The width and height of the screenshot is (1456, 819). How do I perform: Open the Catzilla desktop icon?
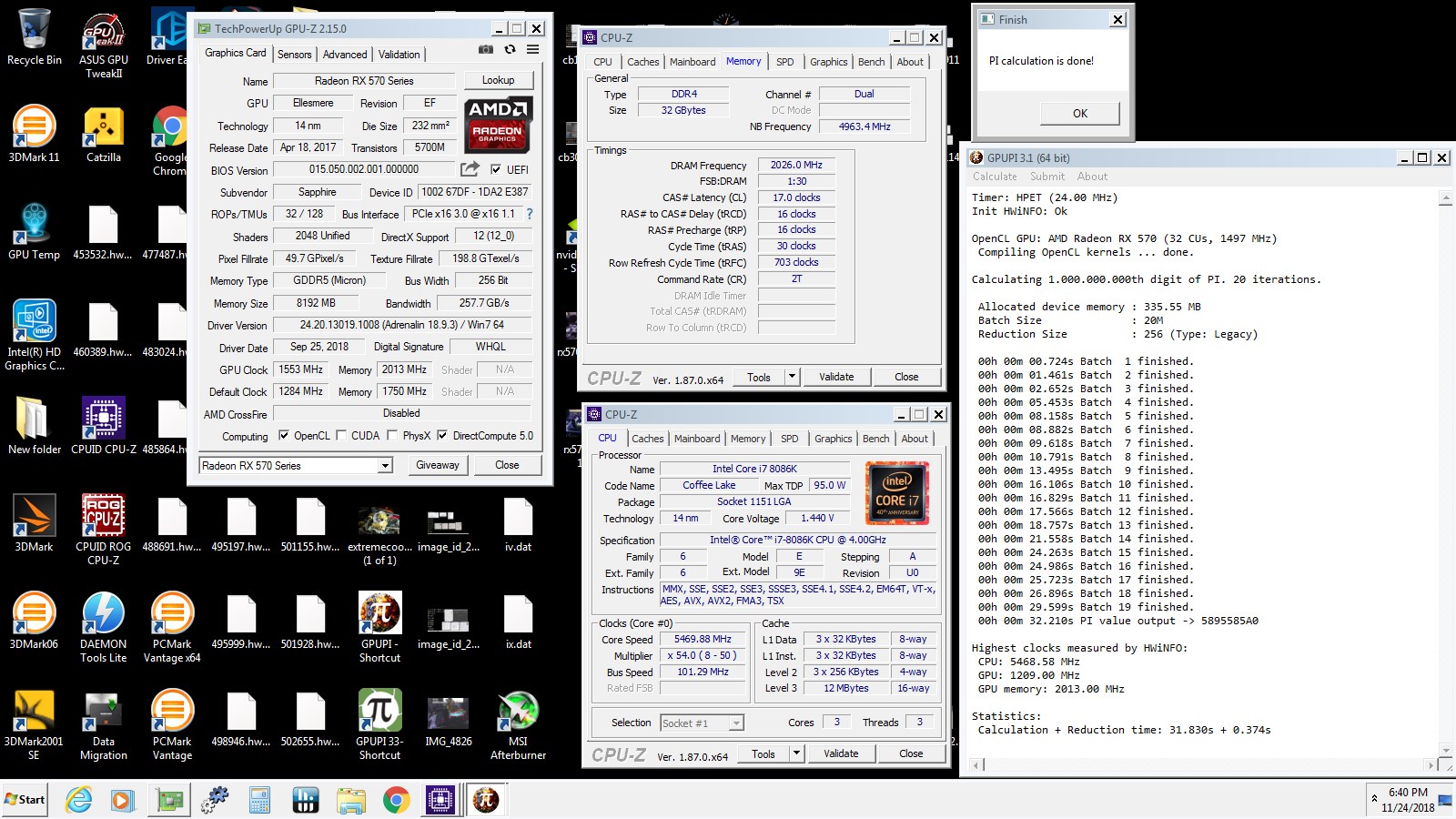tap(104, 134)
